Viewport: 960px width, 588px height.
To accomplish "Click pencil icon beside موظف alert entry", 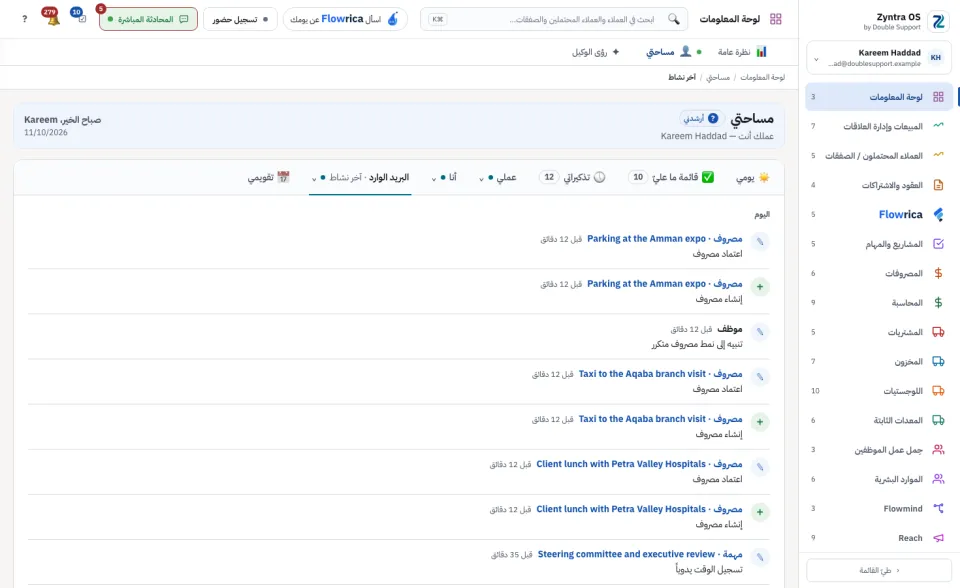I will tap(760, 331).
